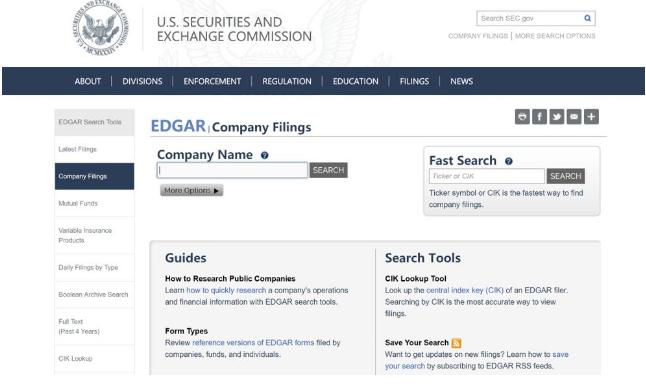The width and height of the screenshot is (646, 384).
Task: Click the Company Name SEARCH button
Action: click(x=328, y=170)
